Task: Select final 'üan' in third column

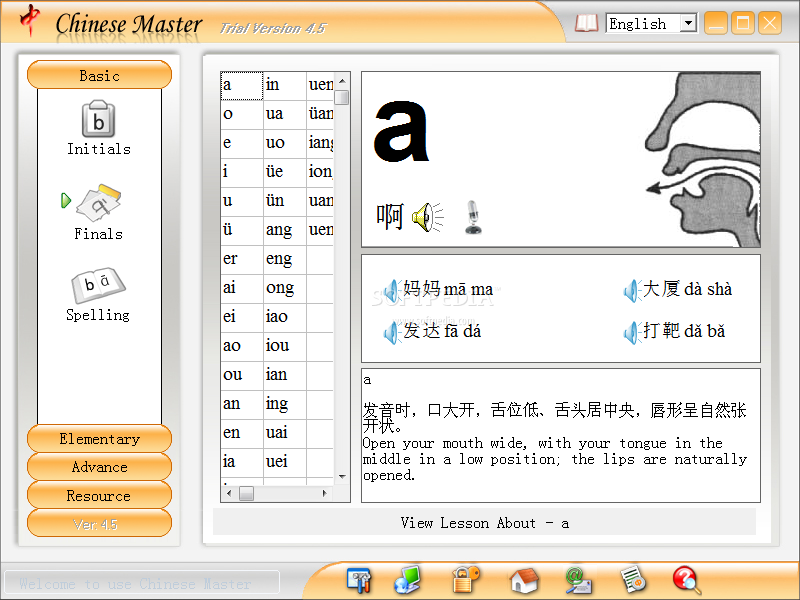Action: [x=320, y=114]
